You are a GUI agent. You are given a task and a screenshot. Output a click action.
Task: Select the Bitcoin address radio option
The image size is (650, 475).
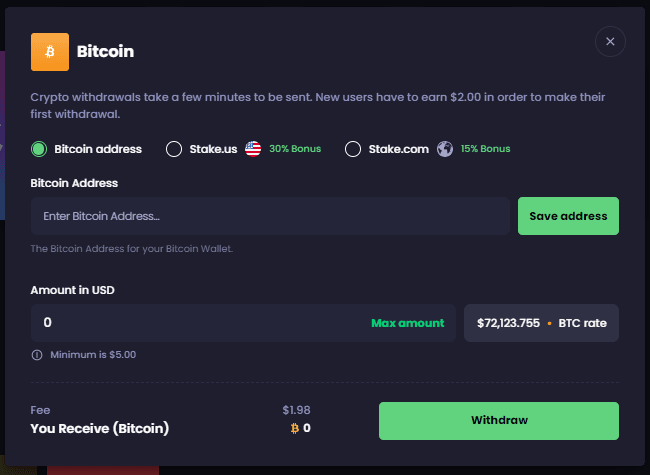coord(39,149)
